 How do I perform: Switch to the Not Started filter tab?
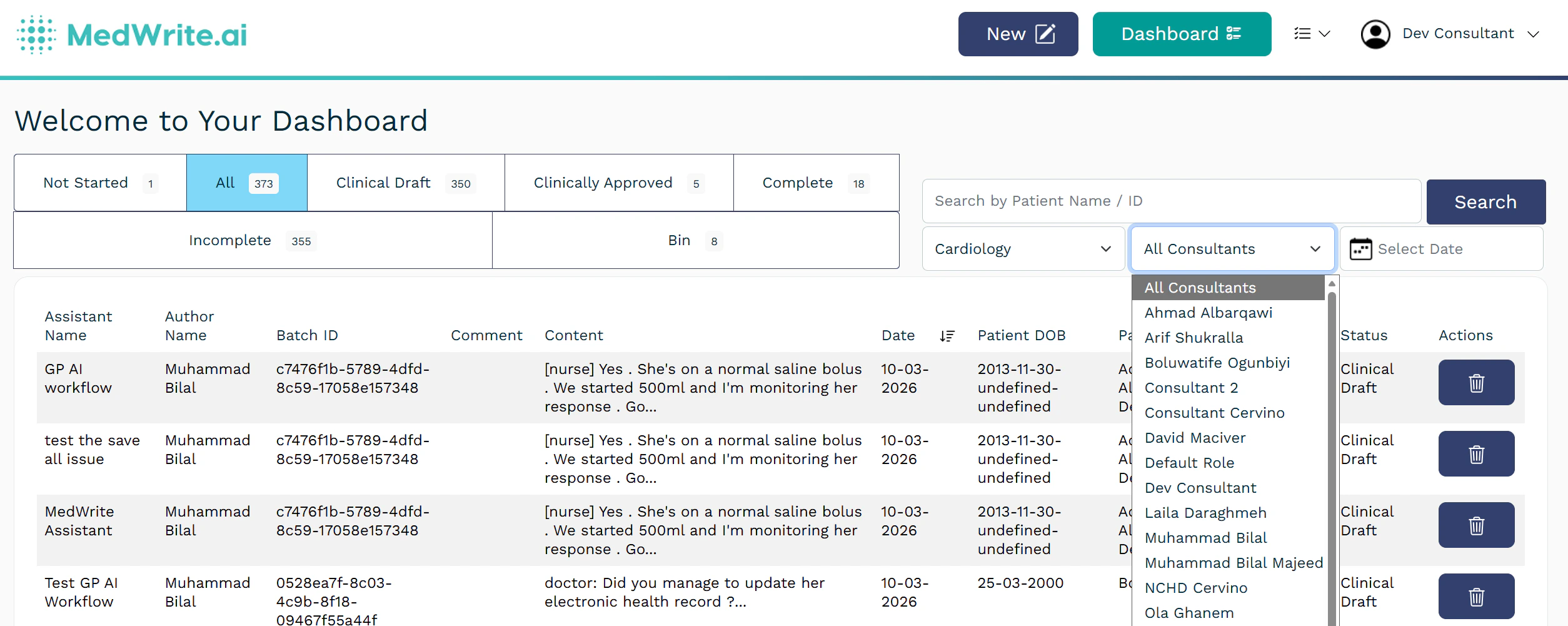coord(99,182)
